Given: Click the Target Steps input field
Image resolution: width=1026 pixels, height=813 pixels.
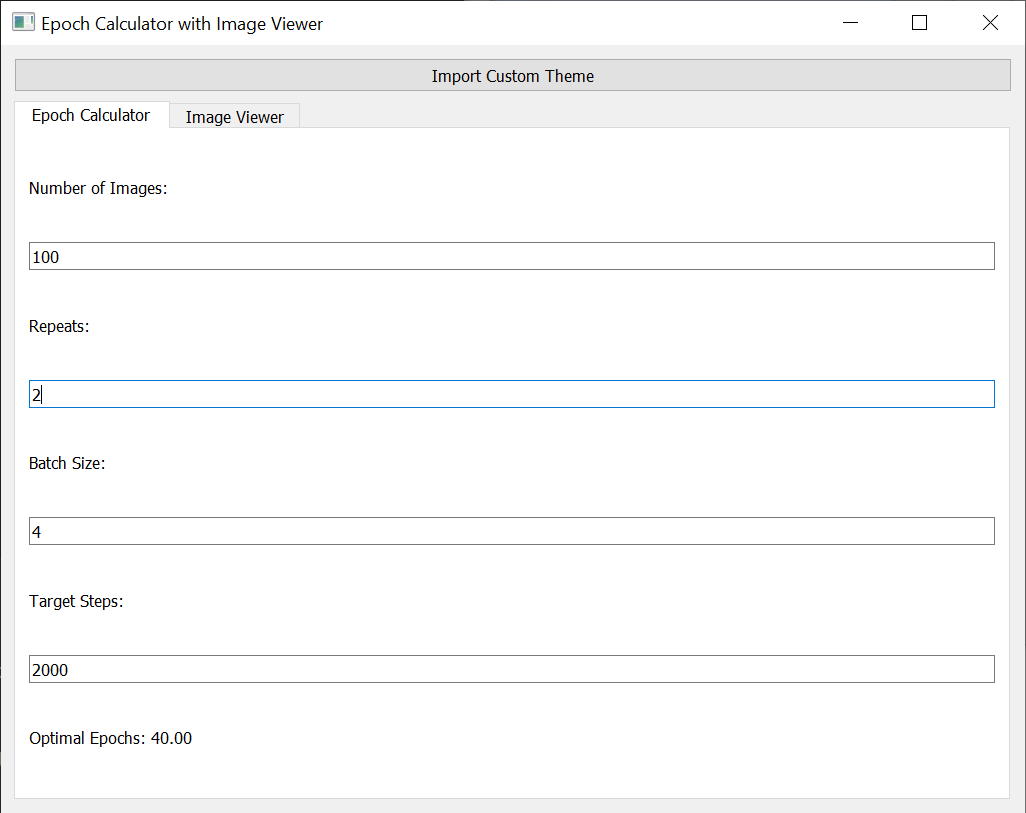Looking at the screenshot, I should [x=512, y=669].
